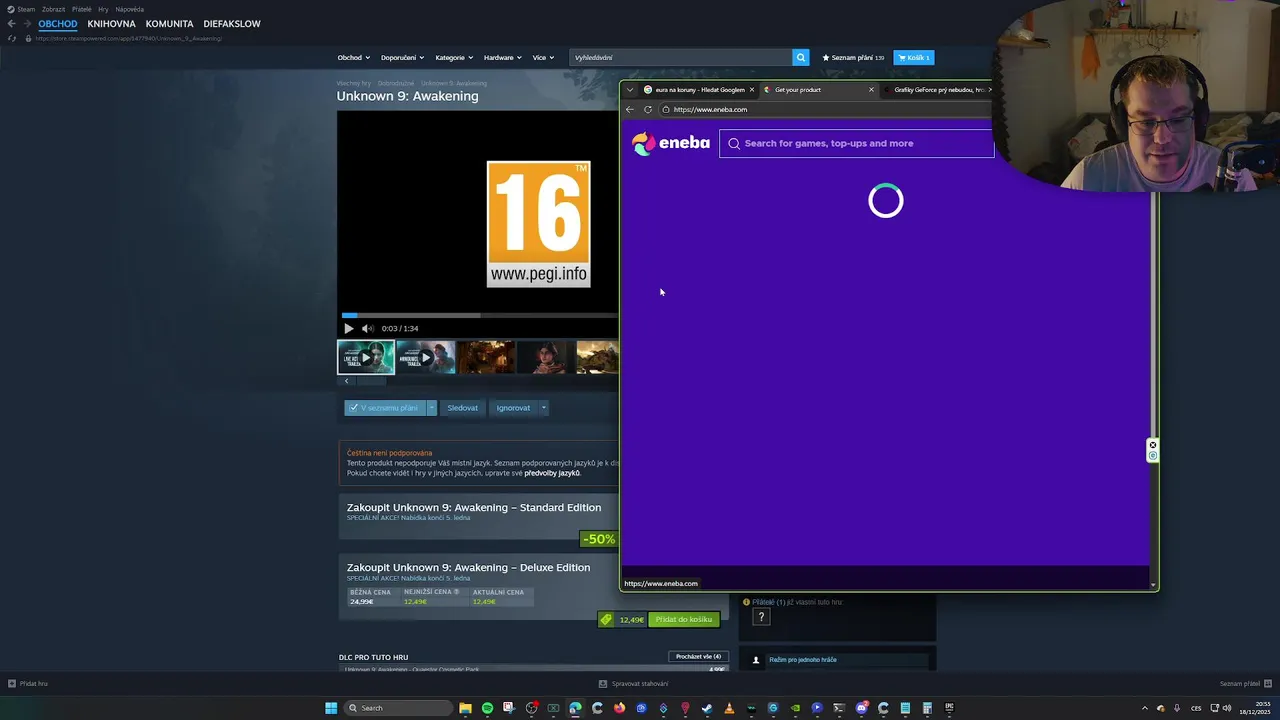This screenshot has width=1280, height=720.
Task: Click the eneba.com address bar
Action: coord(826,109)
